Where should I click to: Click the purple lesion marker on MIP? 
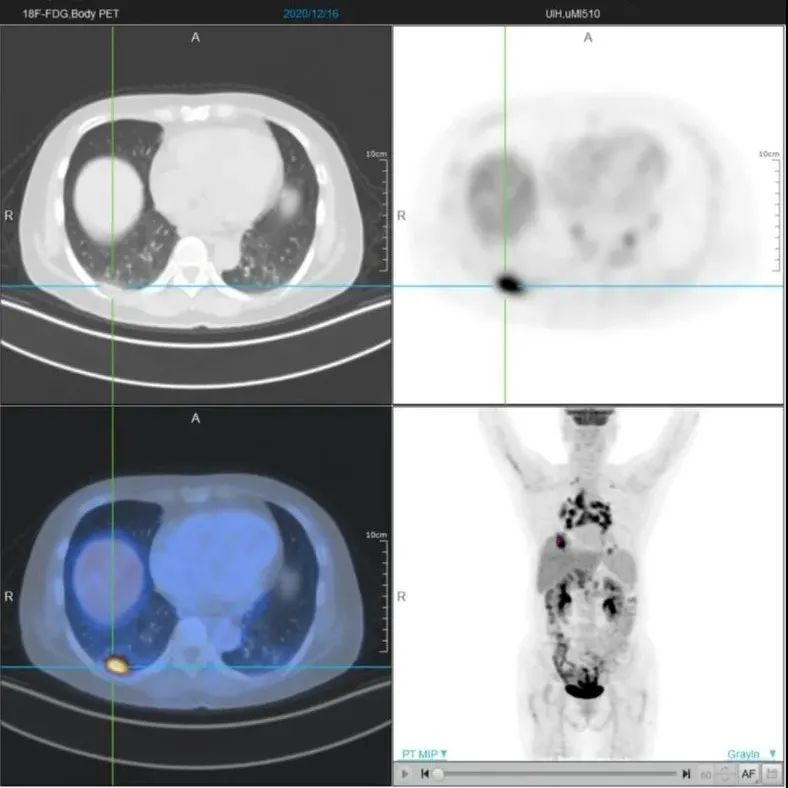tap(560, 542)
